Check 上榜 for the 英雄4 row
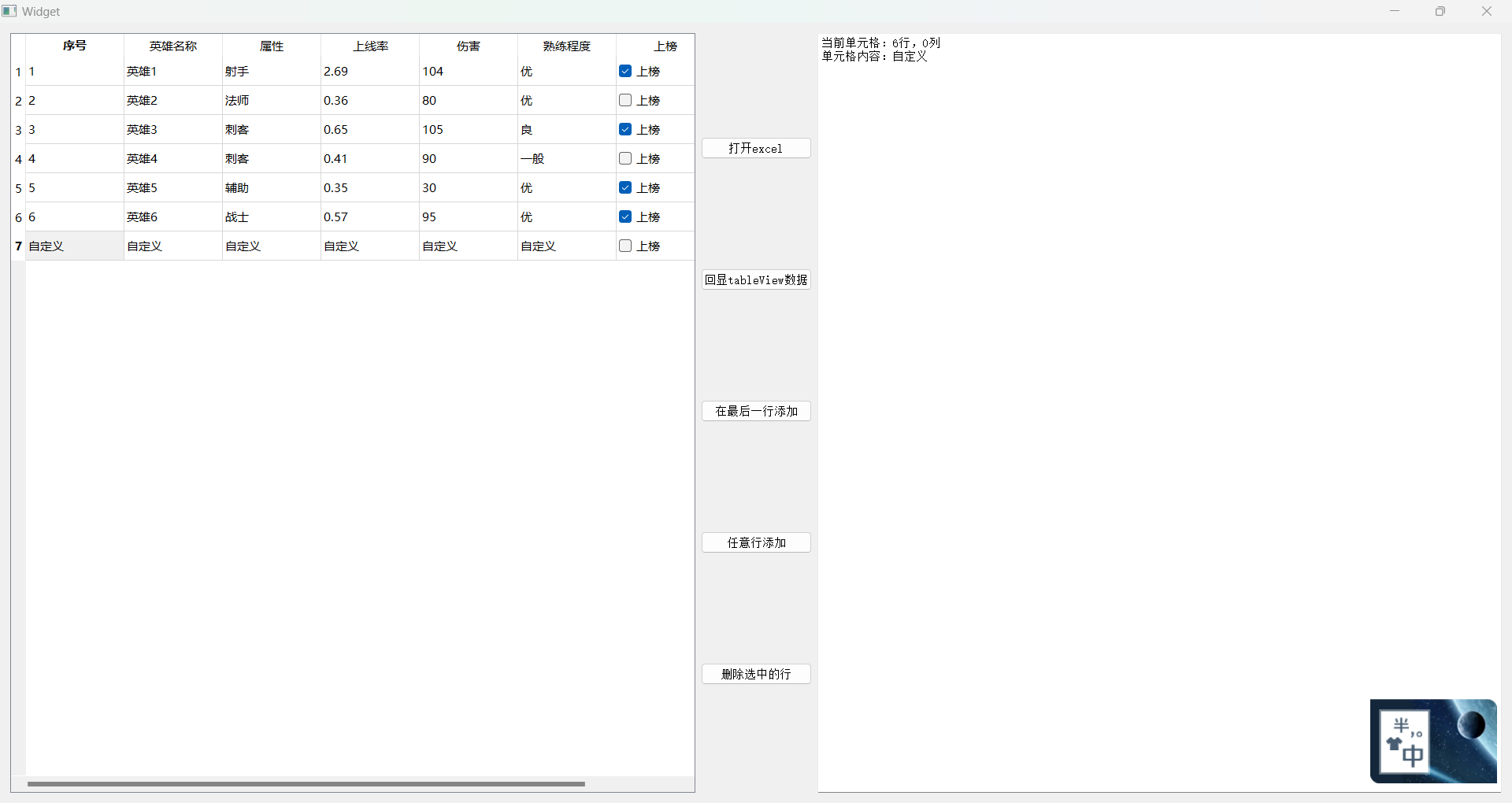The width and height of the screenshot is (1512, 803). coord(625,158)
